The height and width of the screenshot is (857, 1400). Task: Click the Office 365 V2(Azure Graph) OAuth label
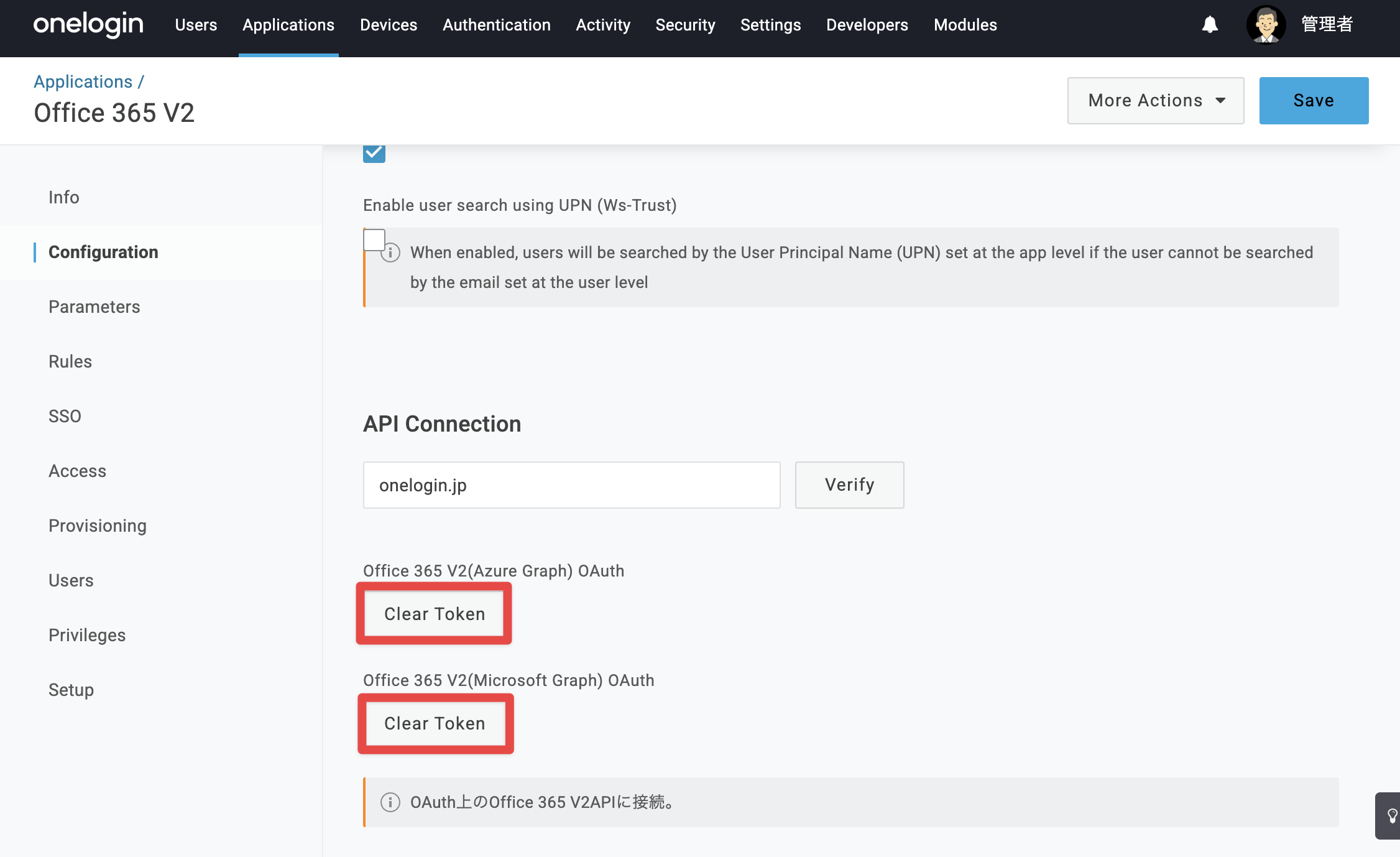point(494,571)
